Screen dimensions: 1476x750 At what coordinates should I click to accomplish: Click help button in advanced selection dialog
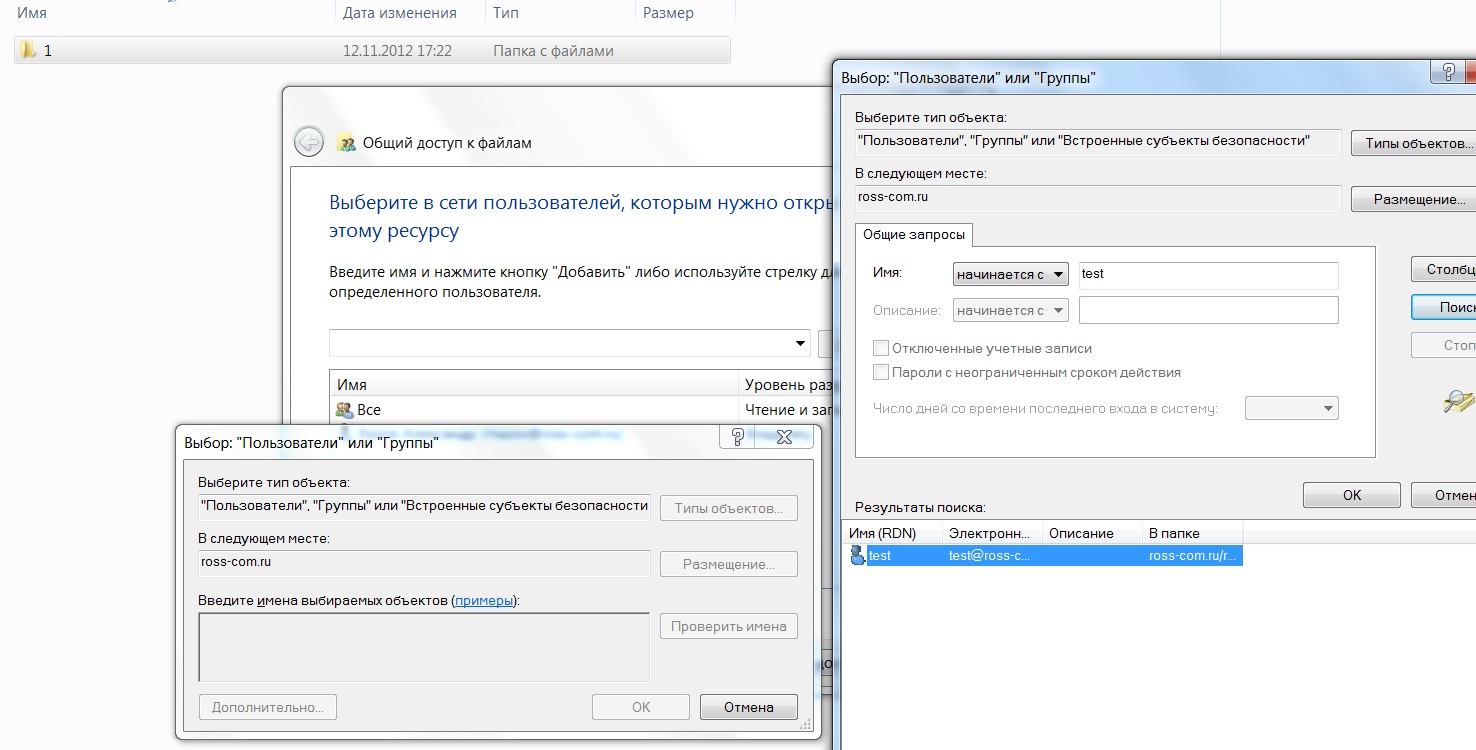(1446, 72)
